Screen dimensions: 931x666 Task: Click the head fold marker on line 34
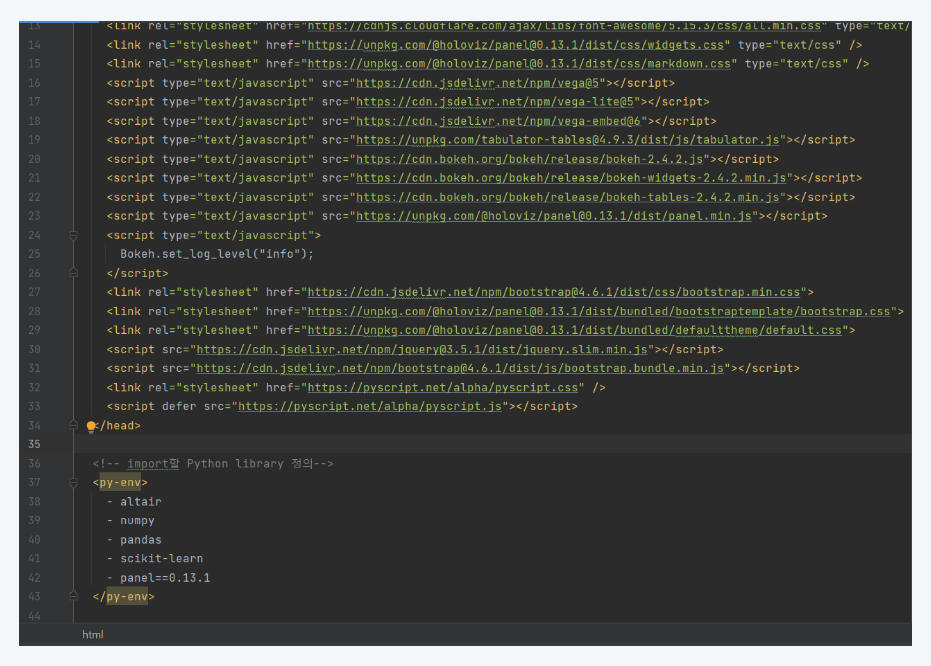(74, 425)
